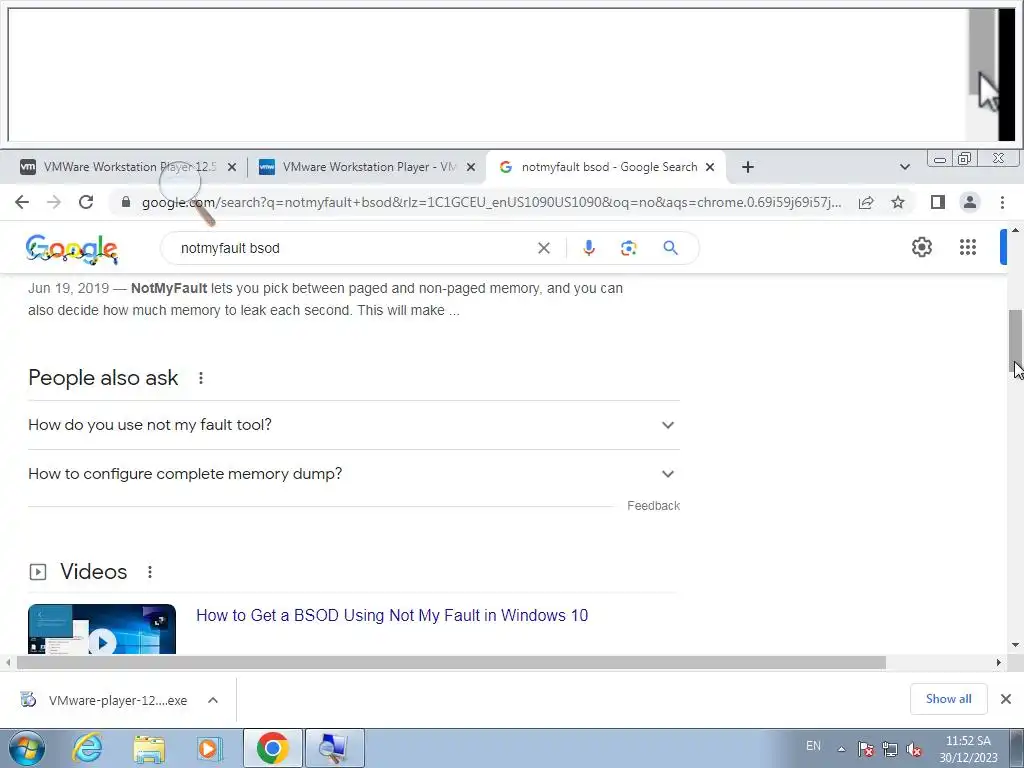
Task: Open the tab search dropdown arrow
Action: point(904,167)
